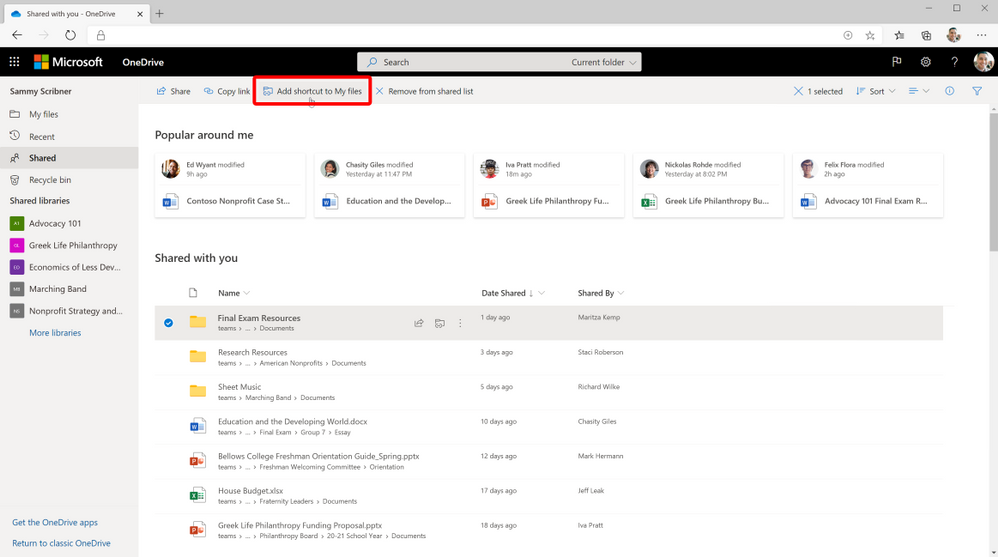Click Add shortcut to My files
This screenshot has width=998, height=557.
pyautogui.click(x=312, y=91)
